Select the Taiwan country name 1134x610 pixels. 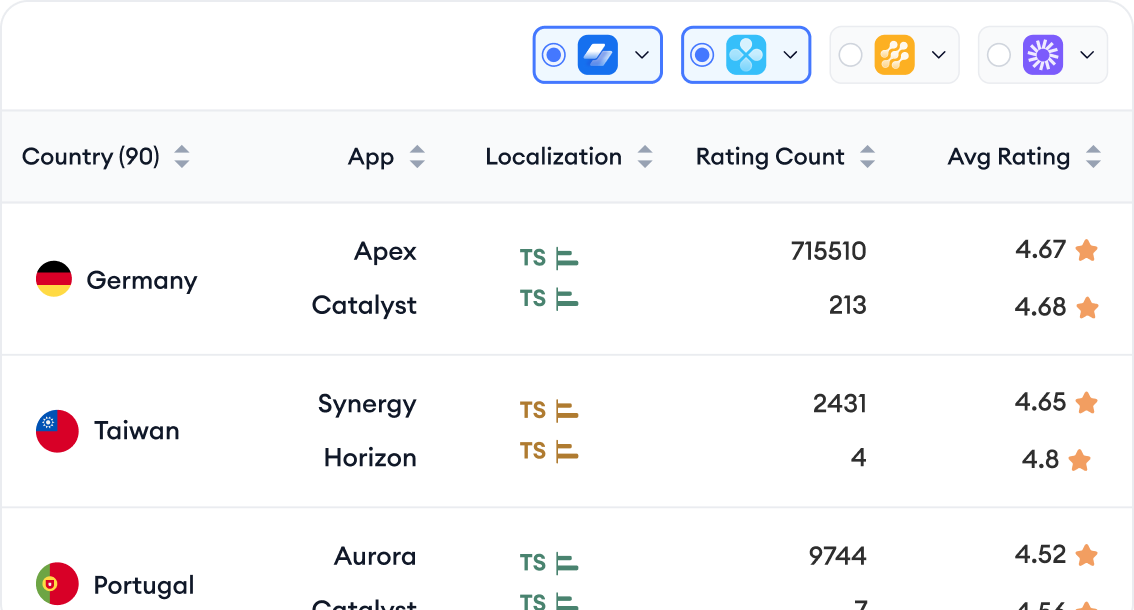click(x=137, y=431)
